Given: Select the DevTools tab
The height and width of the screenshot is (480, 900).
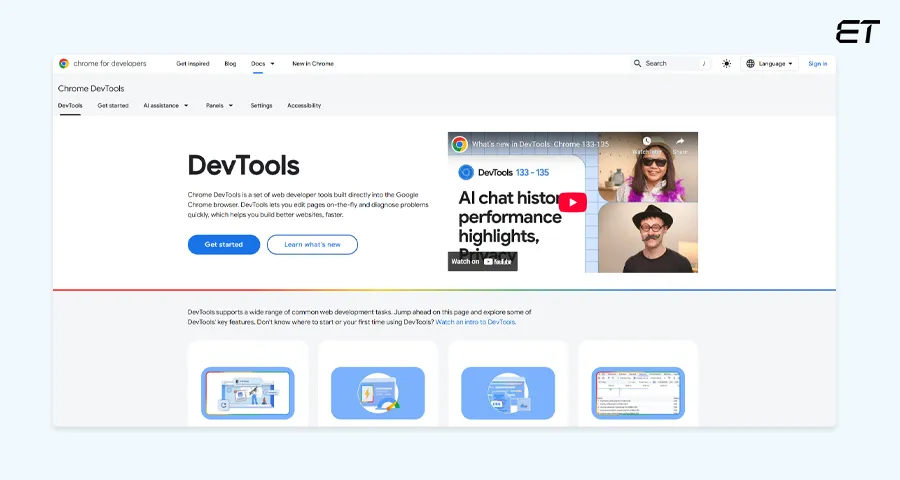Looking at the screenshot, I should (70, 106).
